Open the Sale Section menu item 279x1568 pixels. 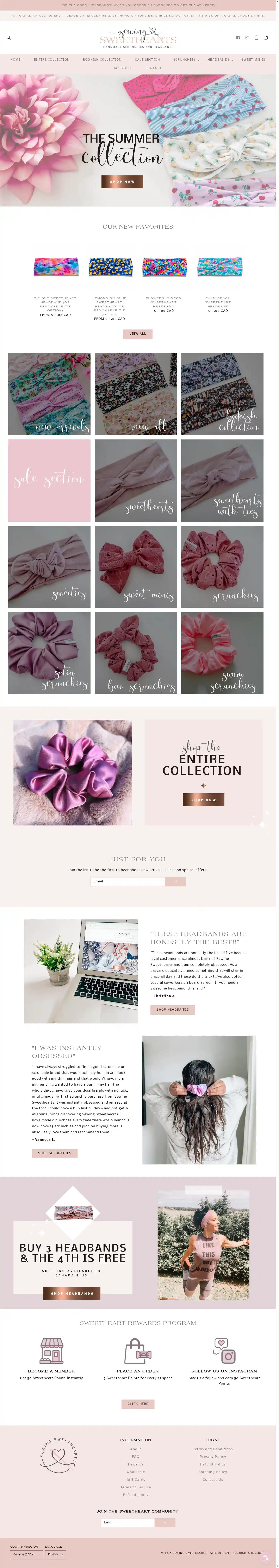pyautogui.click(x=147, y=60)
